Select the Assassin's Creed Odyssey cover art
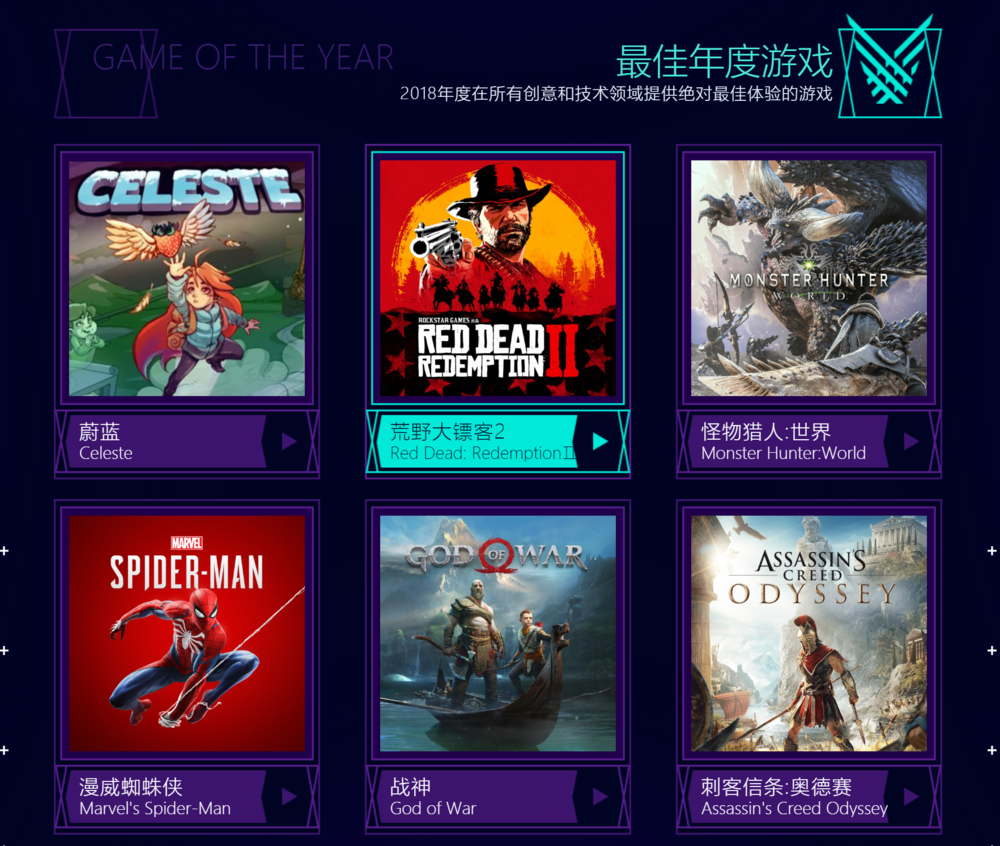Viewport: 1000px width, 846px height. click(809, 633)
